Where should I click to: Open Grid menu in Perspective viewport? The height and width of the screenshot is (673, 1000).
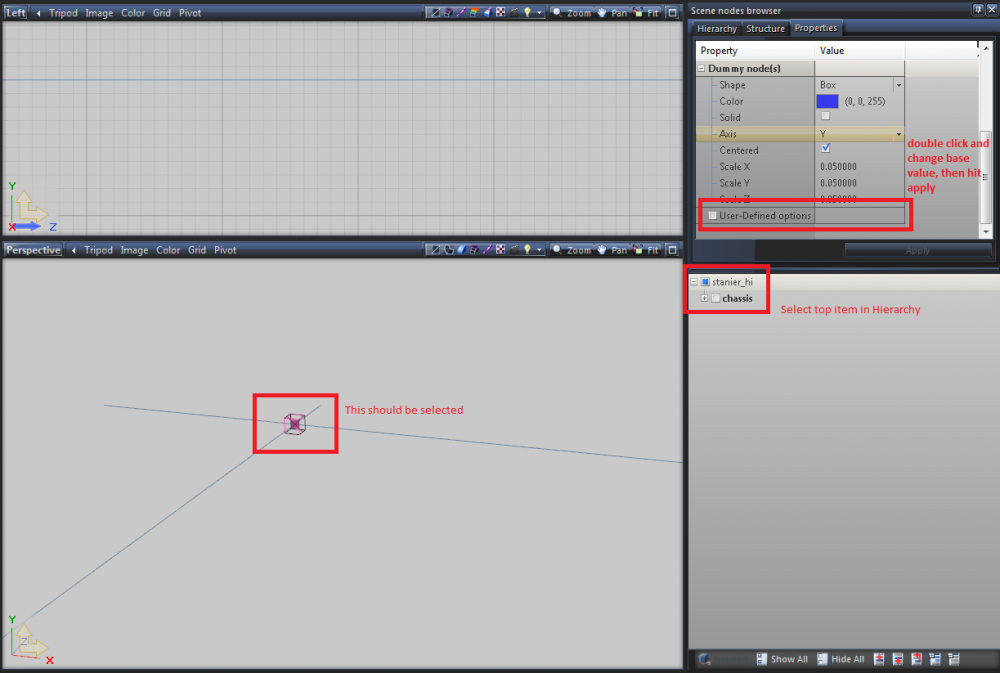pos(196,250)
